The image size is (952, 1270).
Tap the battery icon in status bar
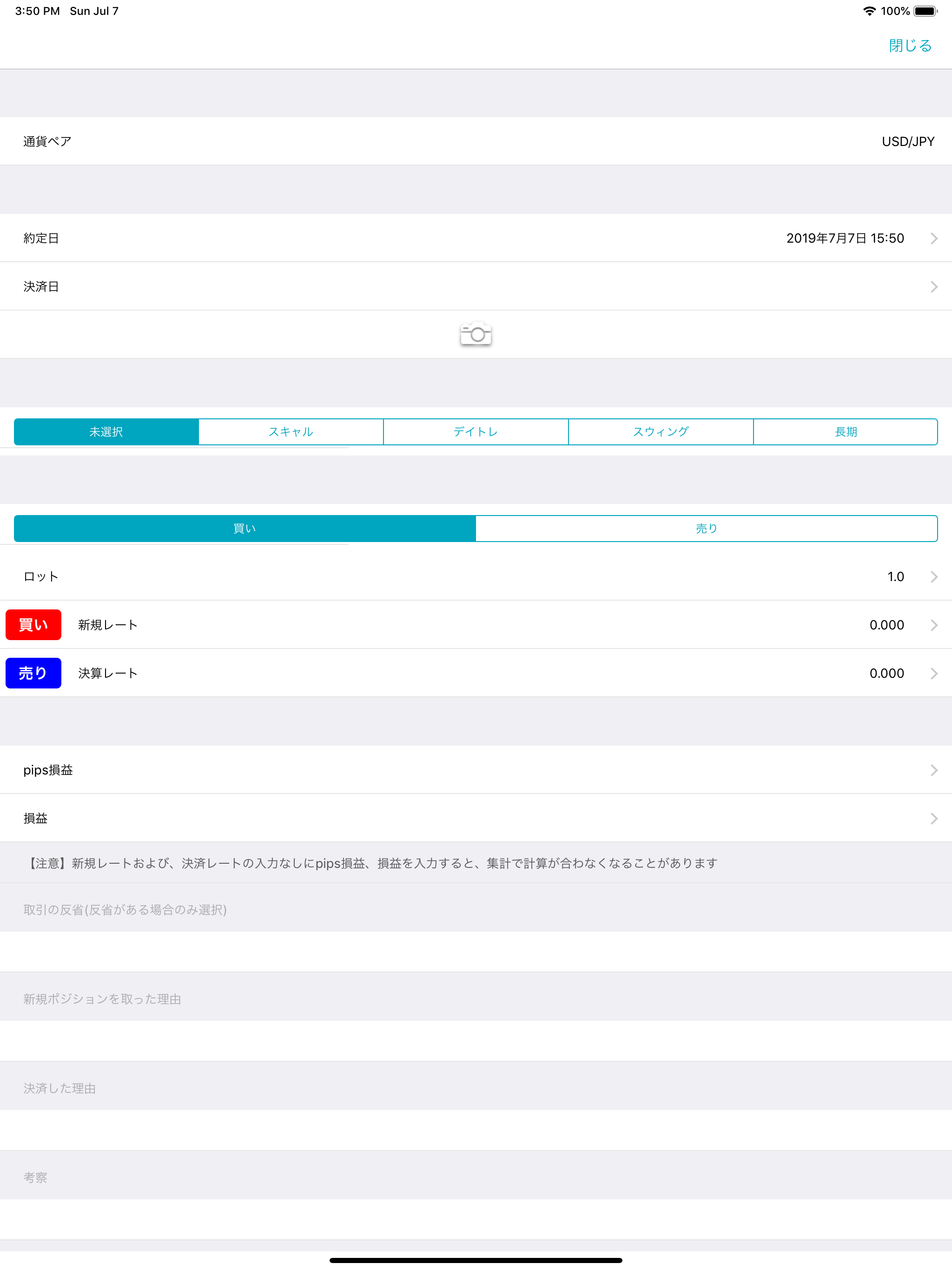[926, 11]
